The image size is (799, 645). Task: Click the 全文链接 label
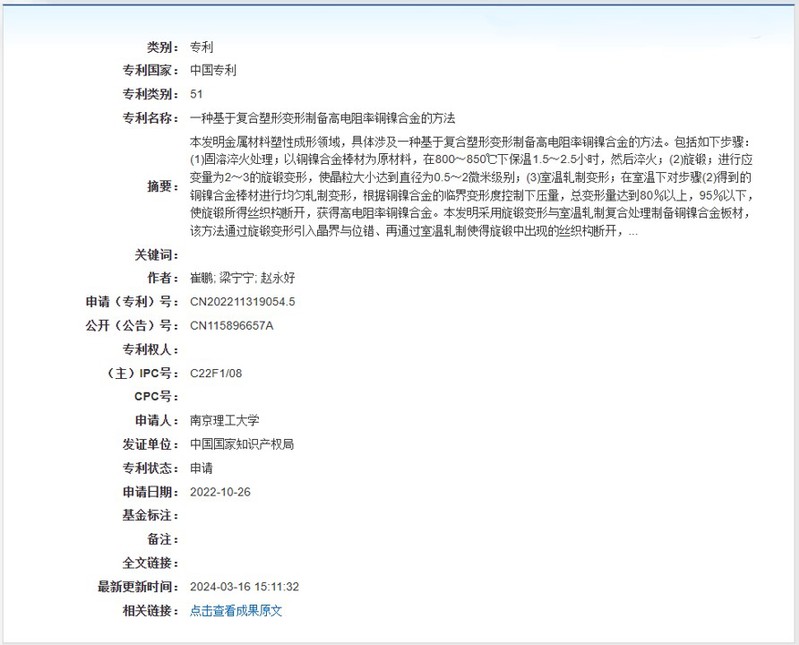(x=151, y=563)
